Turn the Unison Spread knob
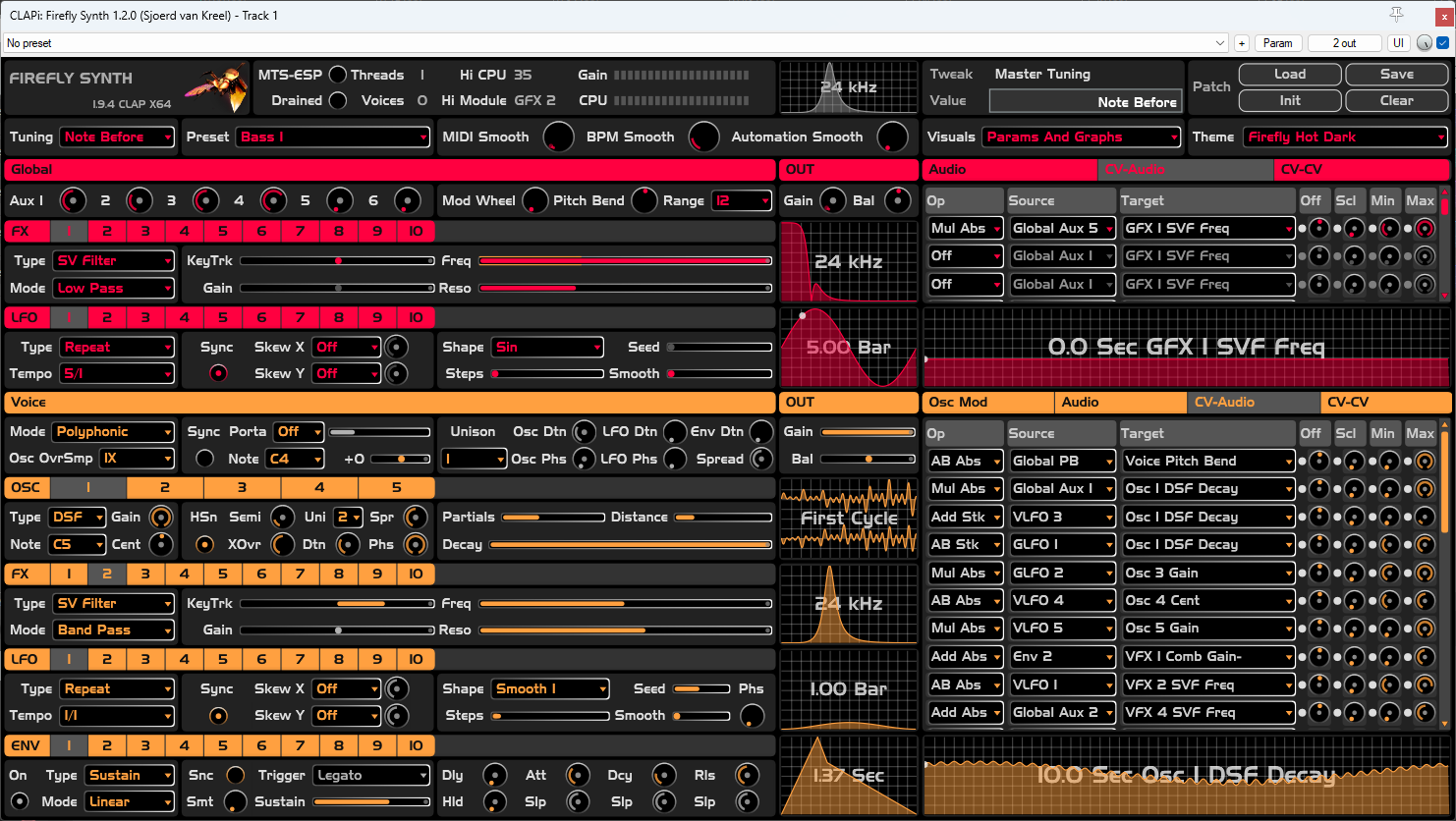 pyautogui.click(x=760, y=459)
